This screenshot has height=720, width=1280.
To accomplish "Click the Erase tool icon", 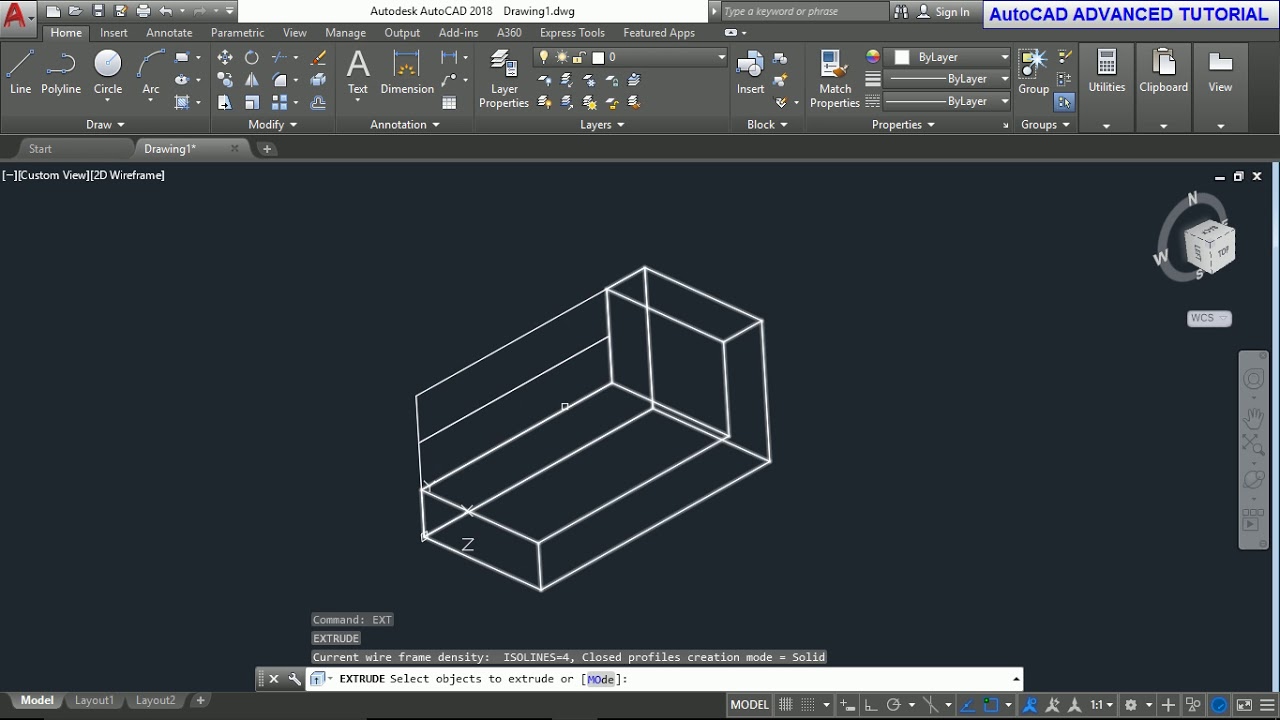I will point(319,58).
